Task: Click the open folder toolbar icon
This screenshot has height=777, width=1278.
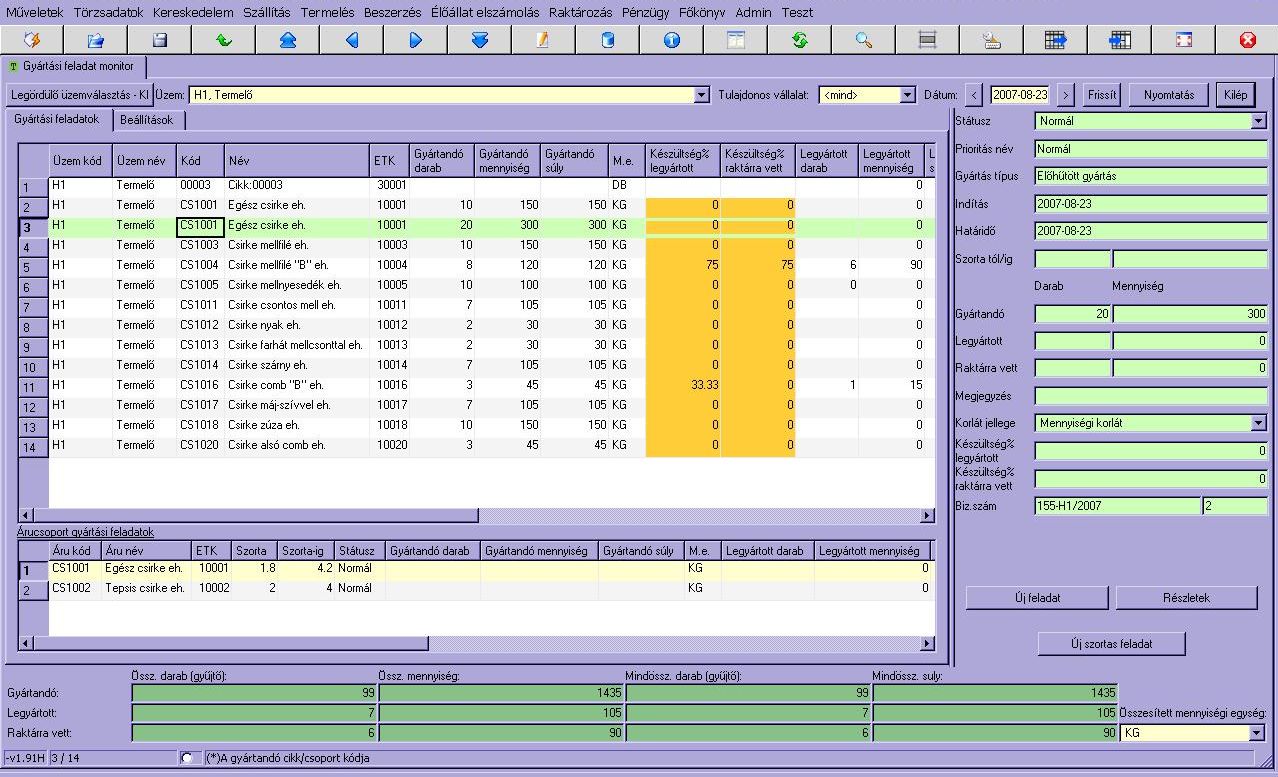Action: click(x=95, y=40)
